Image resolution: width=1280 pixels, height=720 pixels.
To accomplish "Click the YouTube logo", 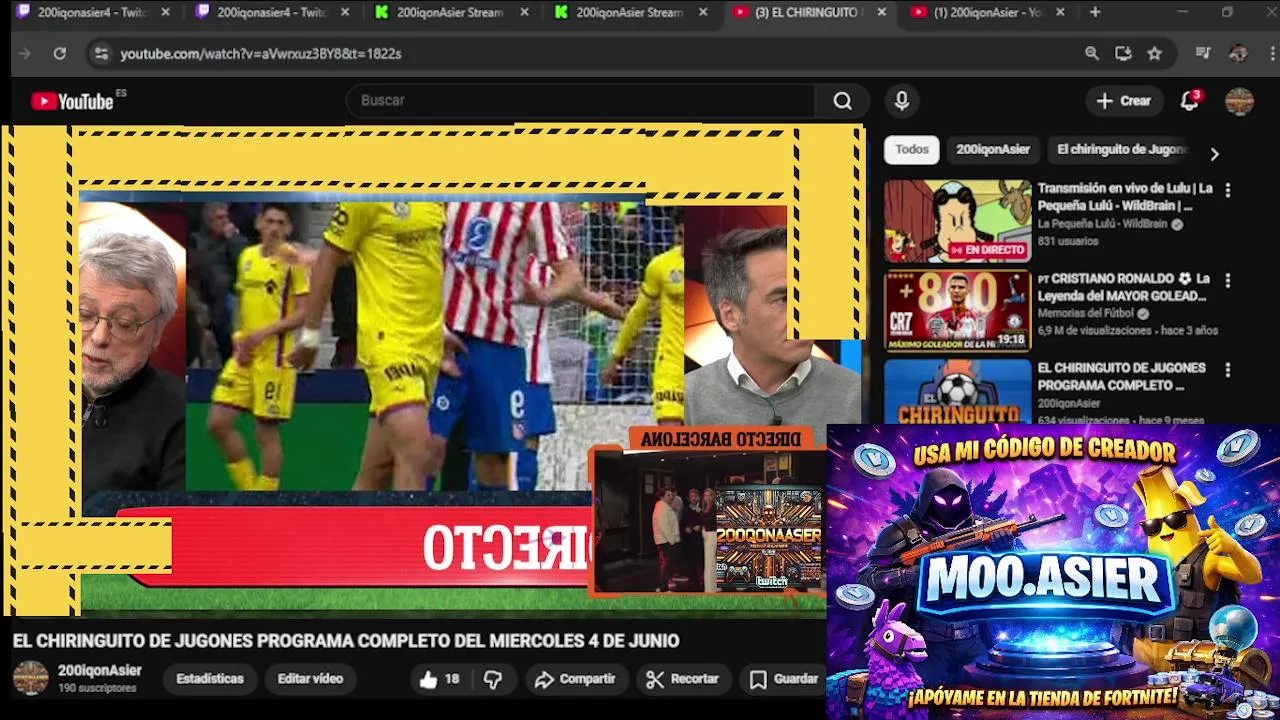I will pyautogui.click(x=72, y=101).
